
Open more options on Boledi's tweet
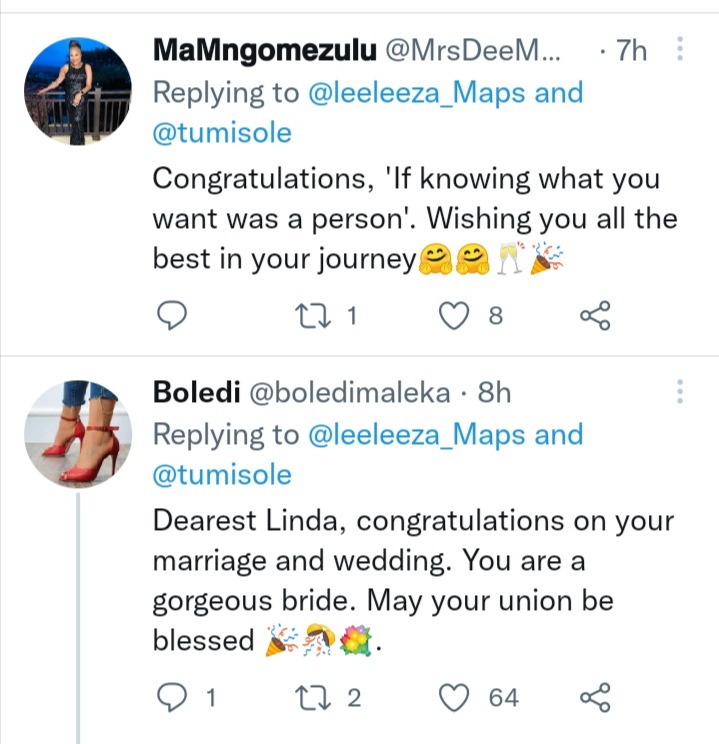(x=680, y=391)
